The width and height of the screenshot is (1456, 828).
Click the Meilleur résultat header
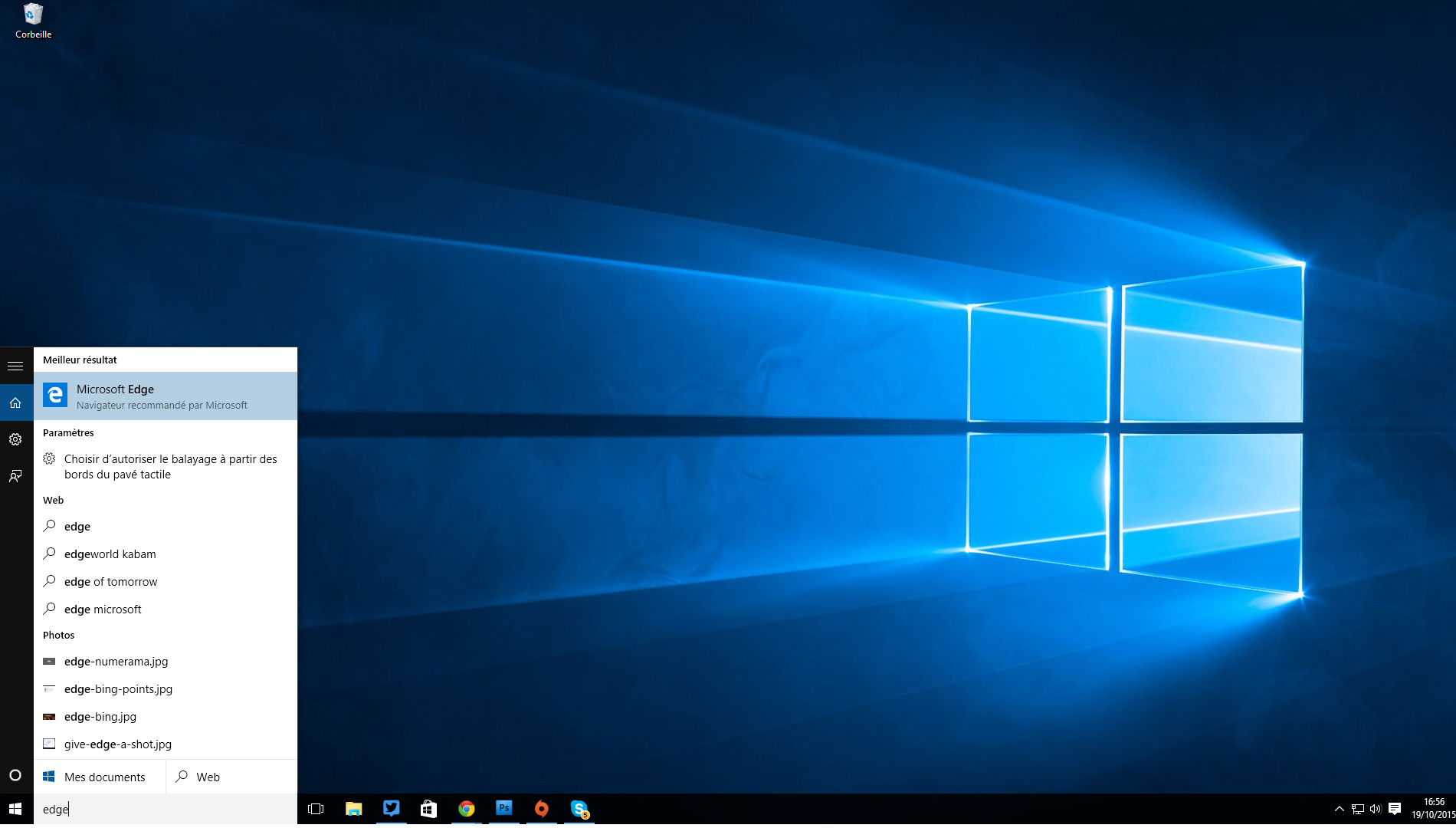point(80,360)
